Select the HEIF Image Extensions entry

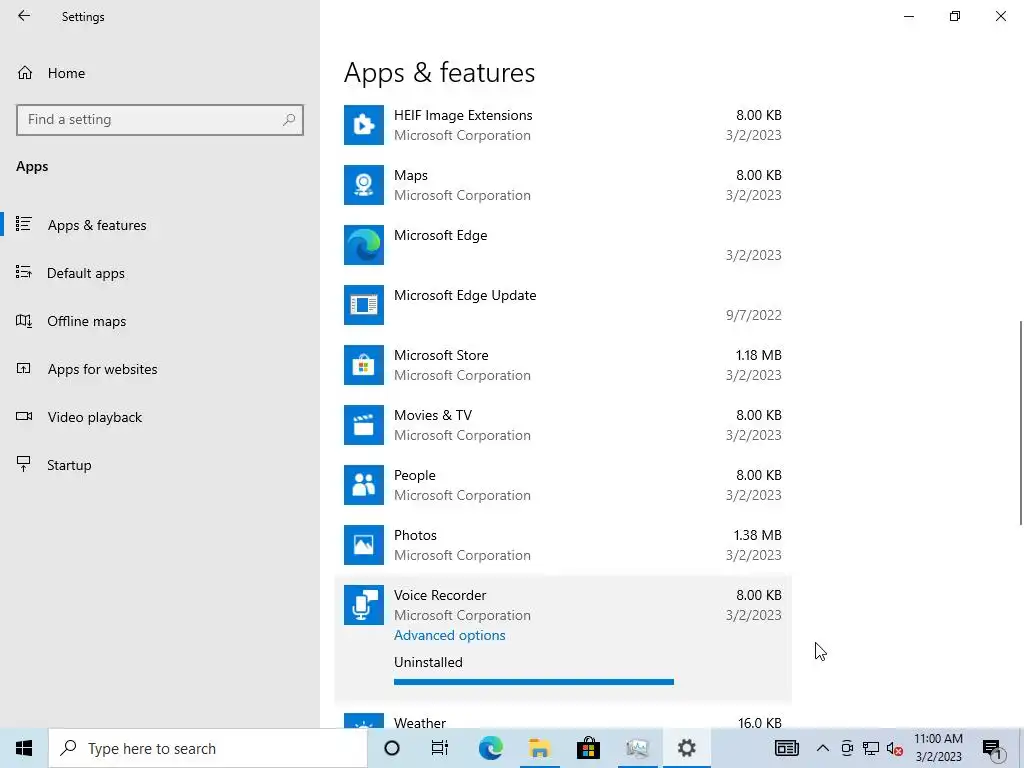click(x=563, y=125)
